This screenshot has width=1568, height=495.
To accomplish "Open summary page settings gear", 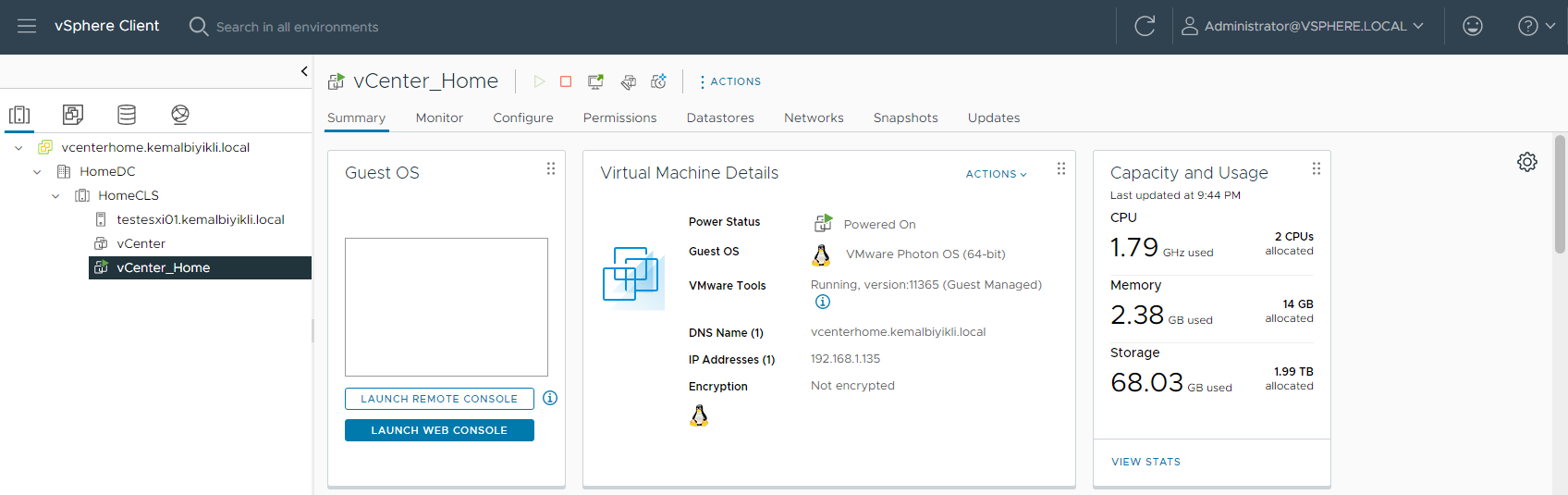I will tap(1527, 162).
